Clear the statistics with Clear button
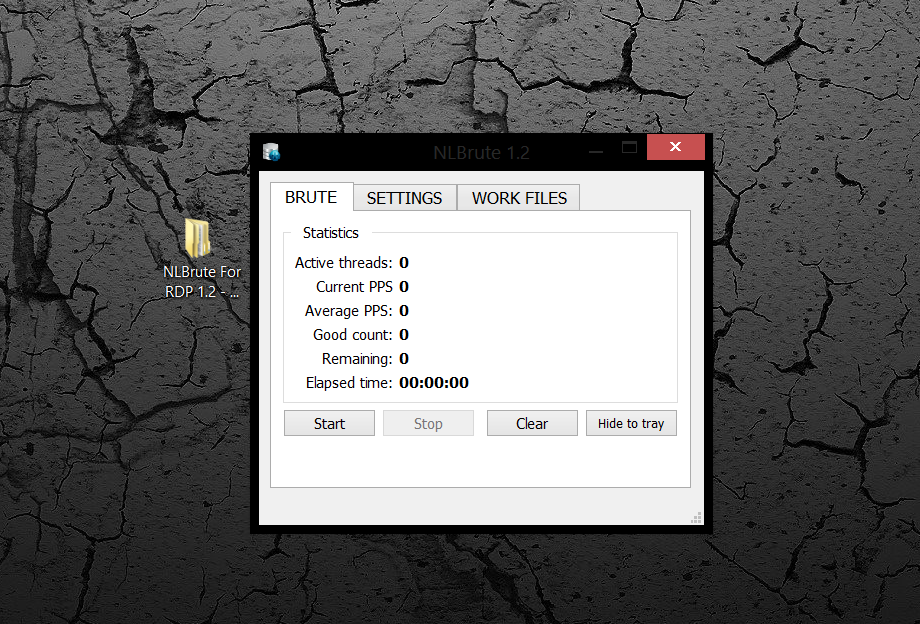The width and height of the screenshot is (920, 624). tap(532, 423)
